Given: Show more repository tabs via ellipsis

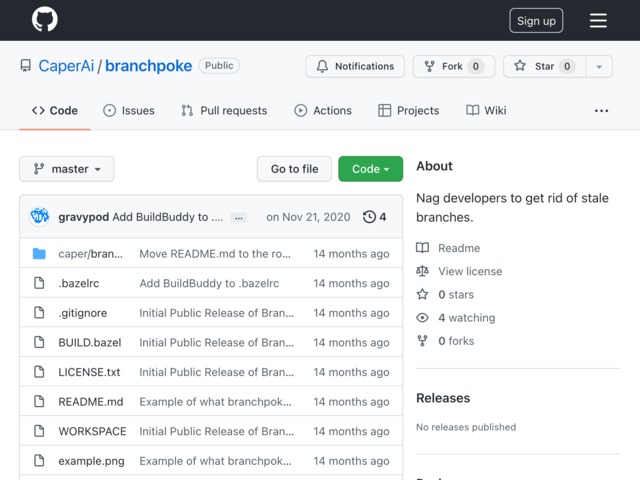Looking at the screenshot, I should [601, 111].
